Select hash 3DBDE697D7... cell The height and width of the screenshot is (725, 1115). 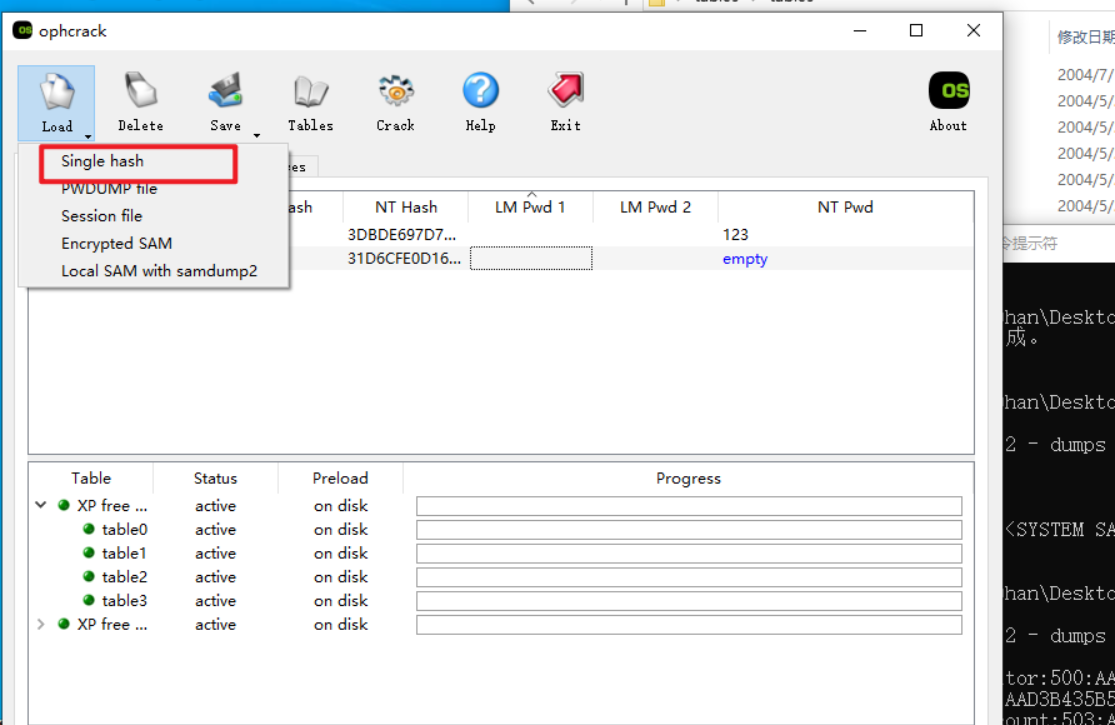coord(402,235)
